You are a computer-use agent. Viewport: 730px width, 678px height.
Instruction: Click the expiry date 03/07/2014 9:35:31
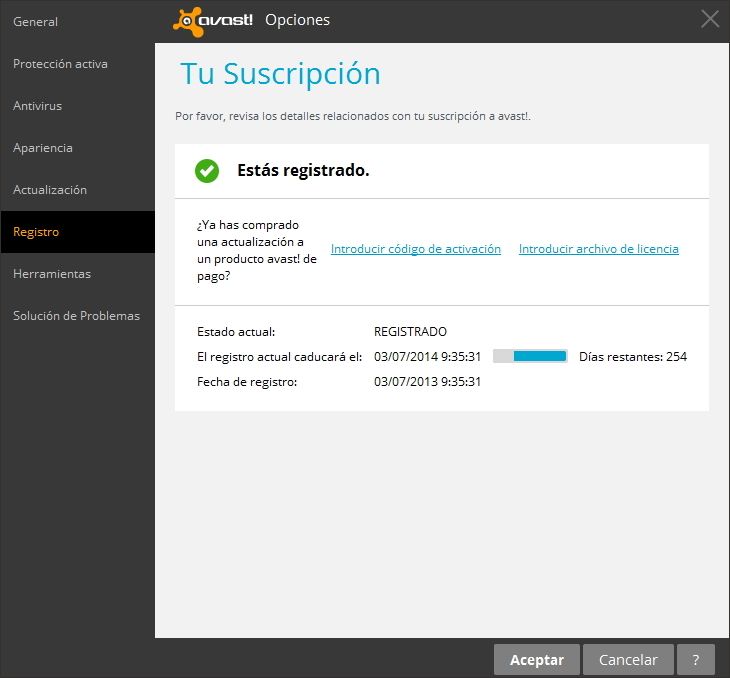coord(427,357)
